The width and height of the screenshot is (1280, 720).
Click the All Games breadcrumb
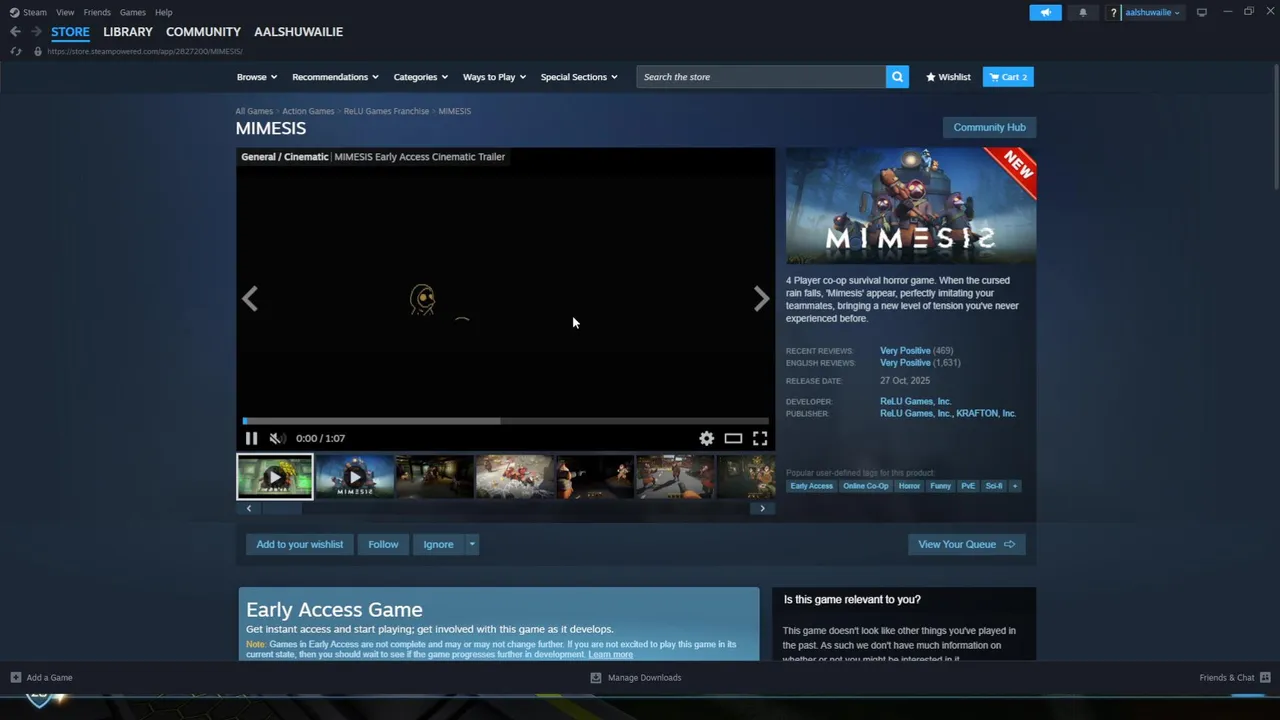point(254,111)
